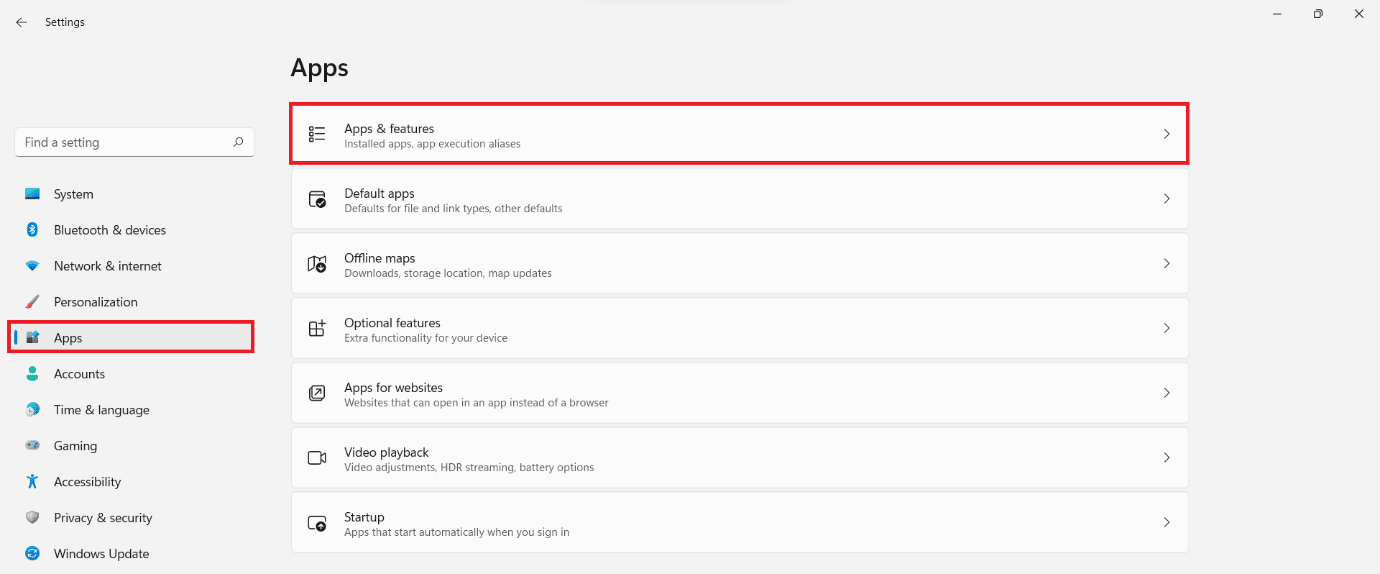Open Apps for websites settings
Image resolution: width=1380 pixels, height=574 pixels.
(393, 388)
